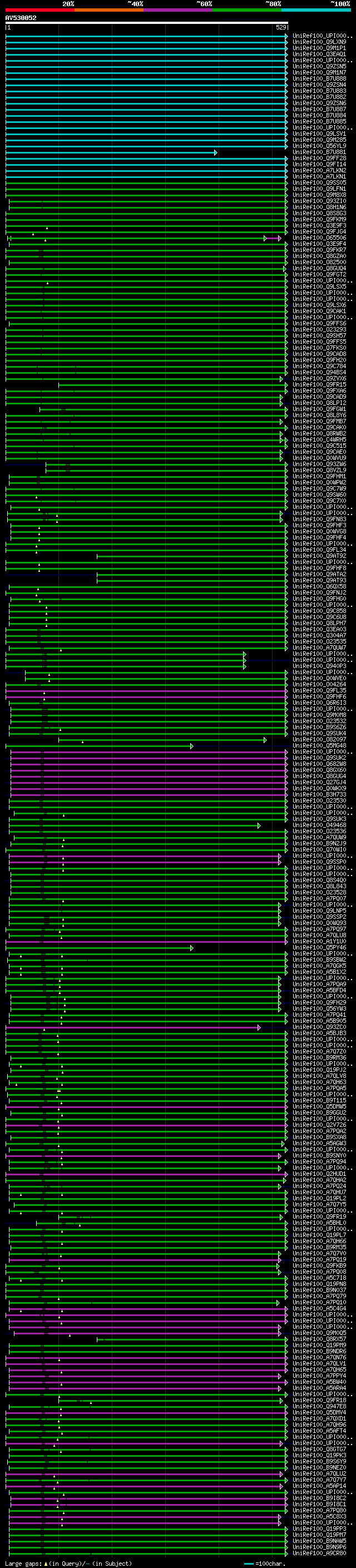Click the purple ~60% identity legend bar

pos(179,10)
